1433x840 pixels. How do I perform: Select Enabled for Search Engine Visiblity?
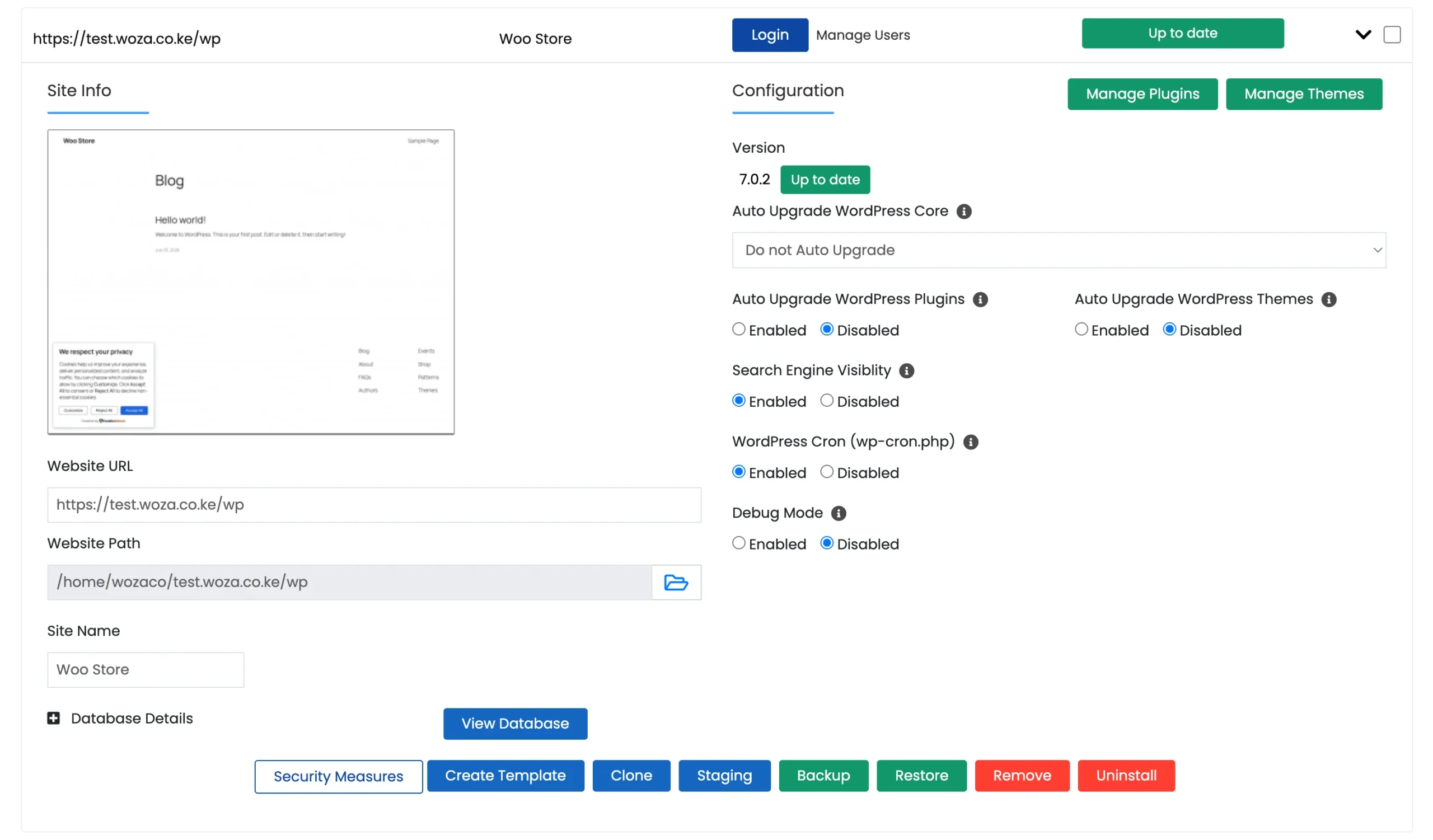click(739, 401)
